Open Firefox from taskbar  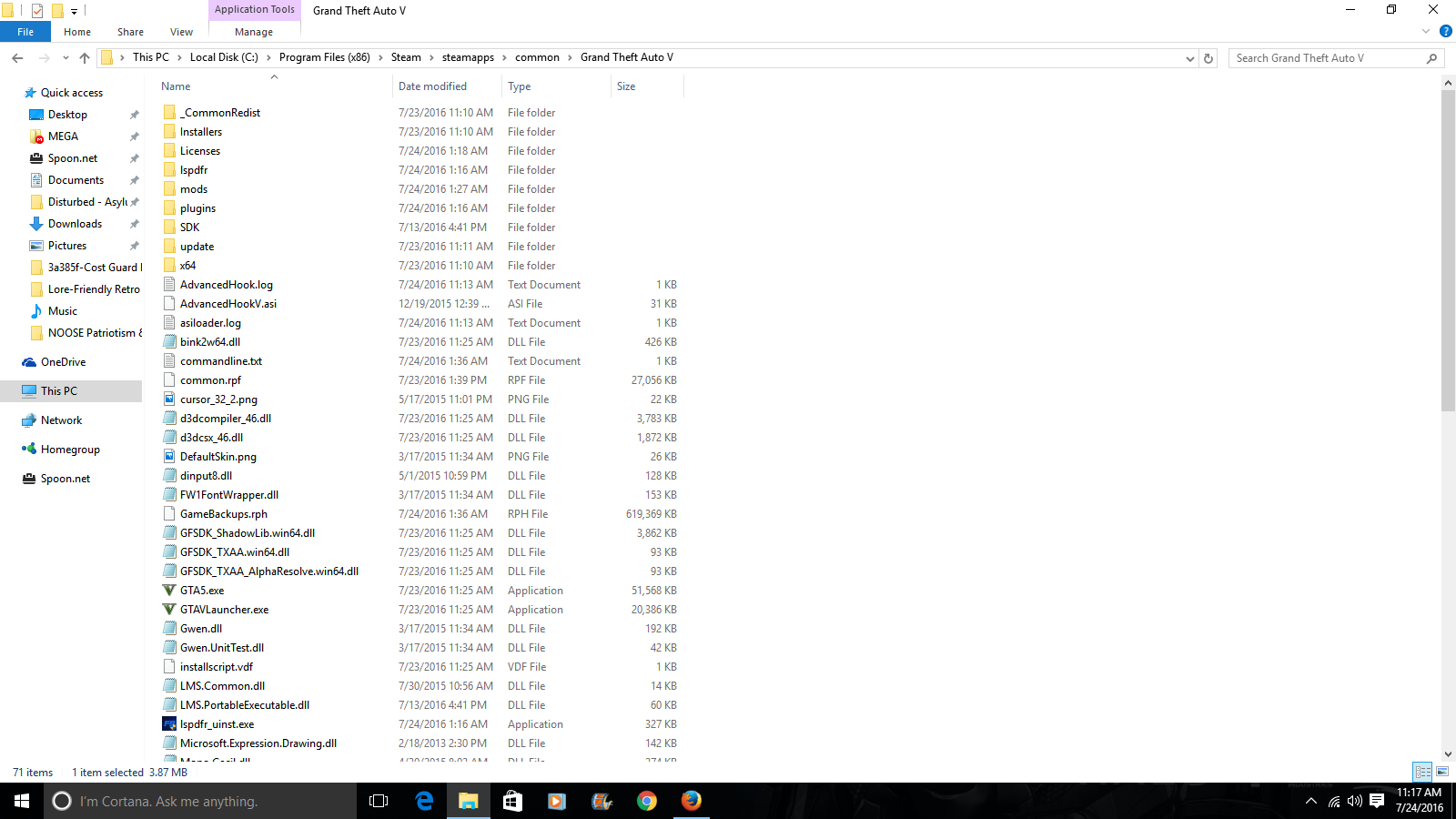point(692,801)
